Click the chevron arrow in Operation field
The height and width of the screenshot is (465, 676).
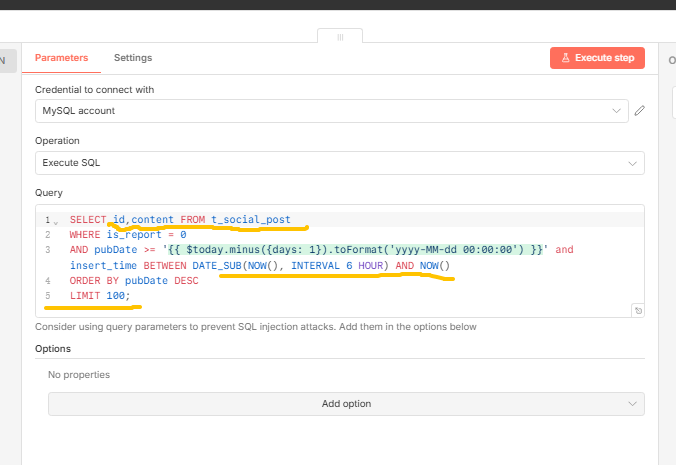click(x=631, y=162)
